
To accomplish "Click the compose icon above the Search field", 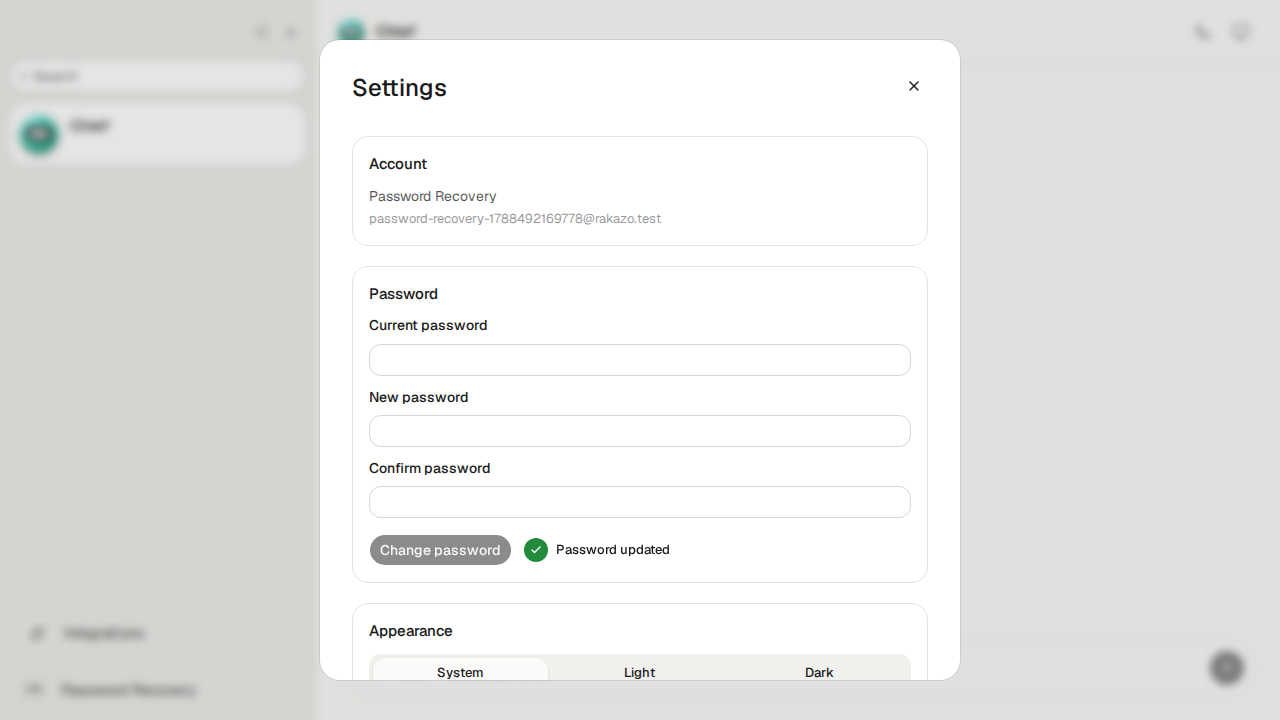I will pos(291,32).
